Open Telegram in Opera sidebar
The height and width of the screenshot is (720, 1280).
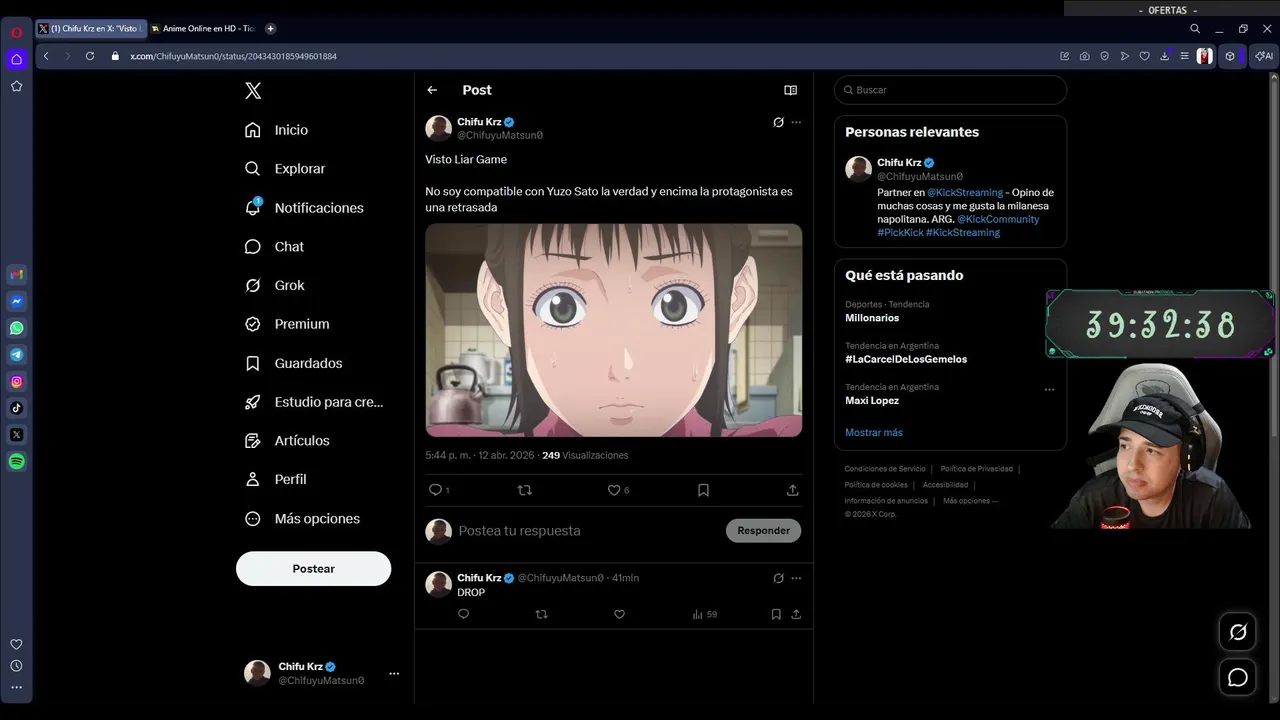click(17, 355)
